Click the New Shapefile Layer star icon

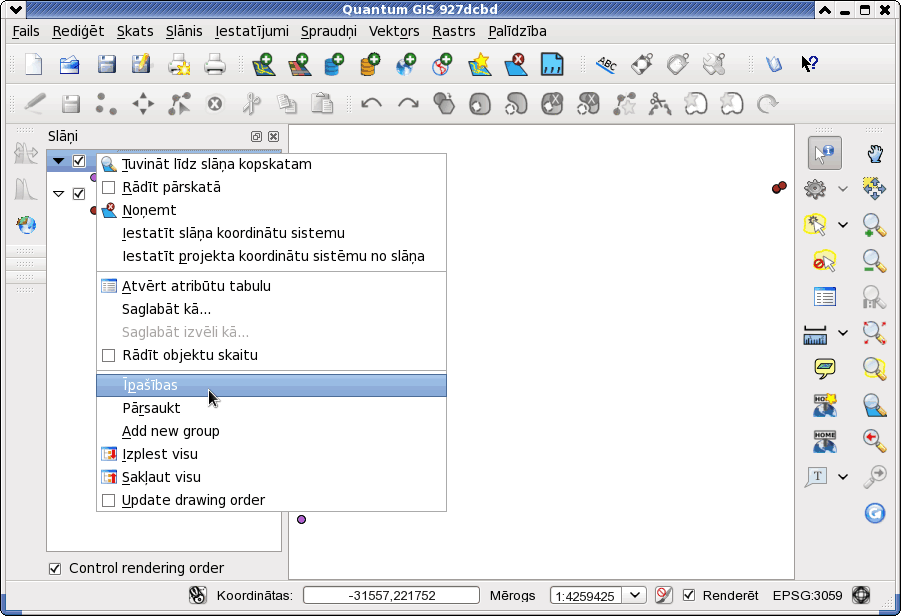coord(480,64)
